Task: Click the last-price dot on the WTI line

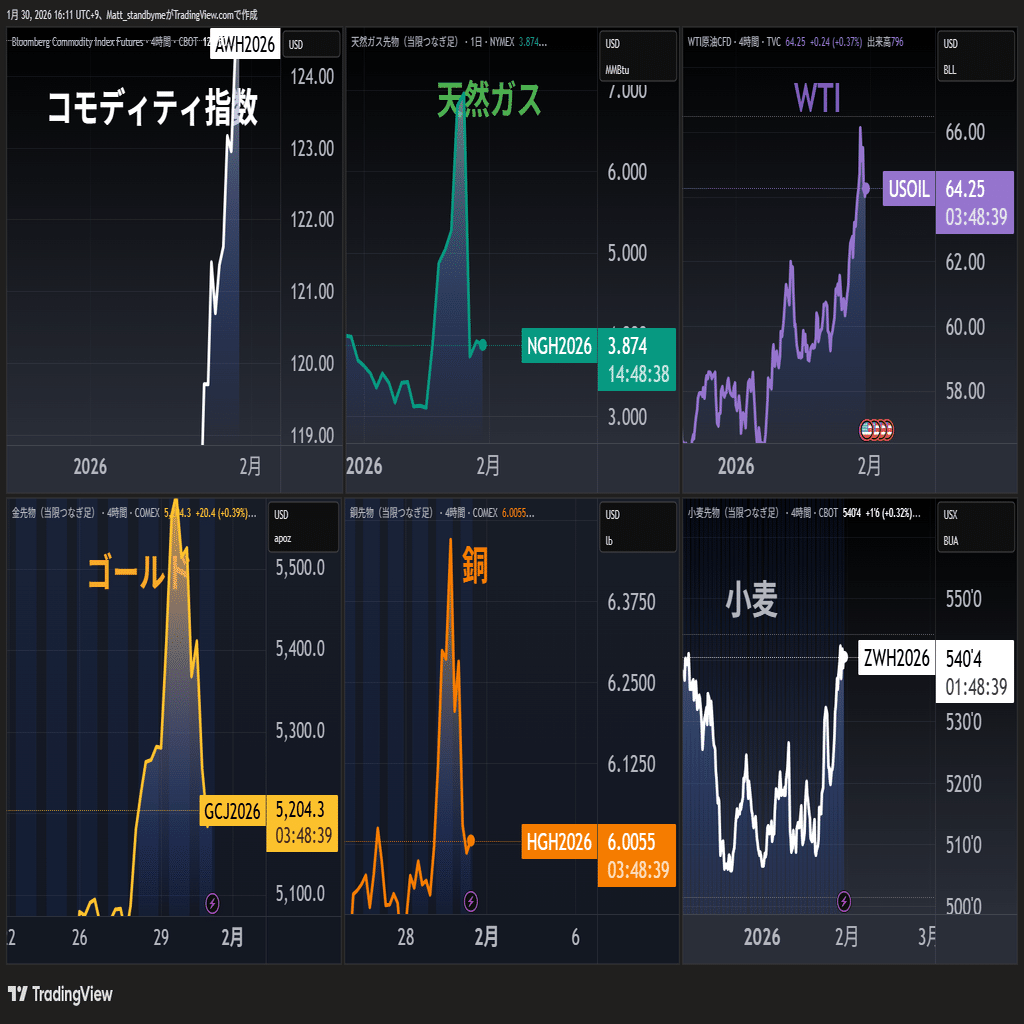Action: (x=866, y=189)
